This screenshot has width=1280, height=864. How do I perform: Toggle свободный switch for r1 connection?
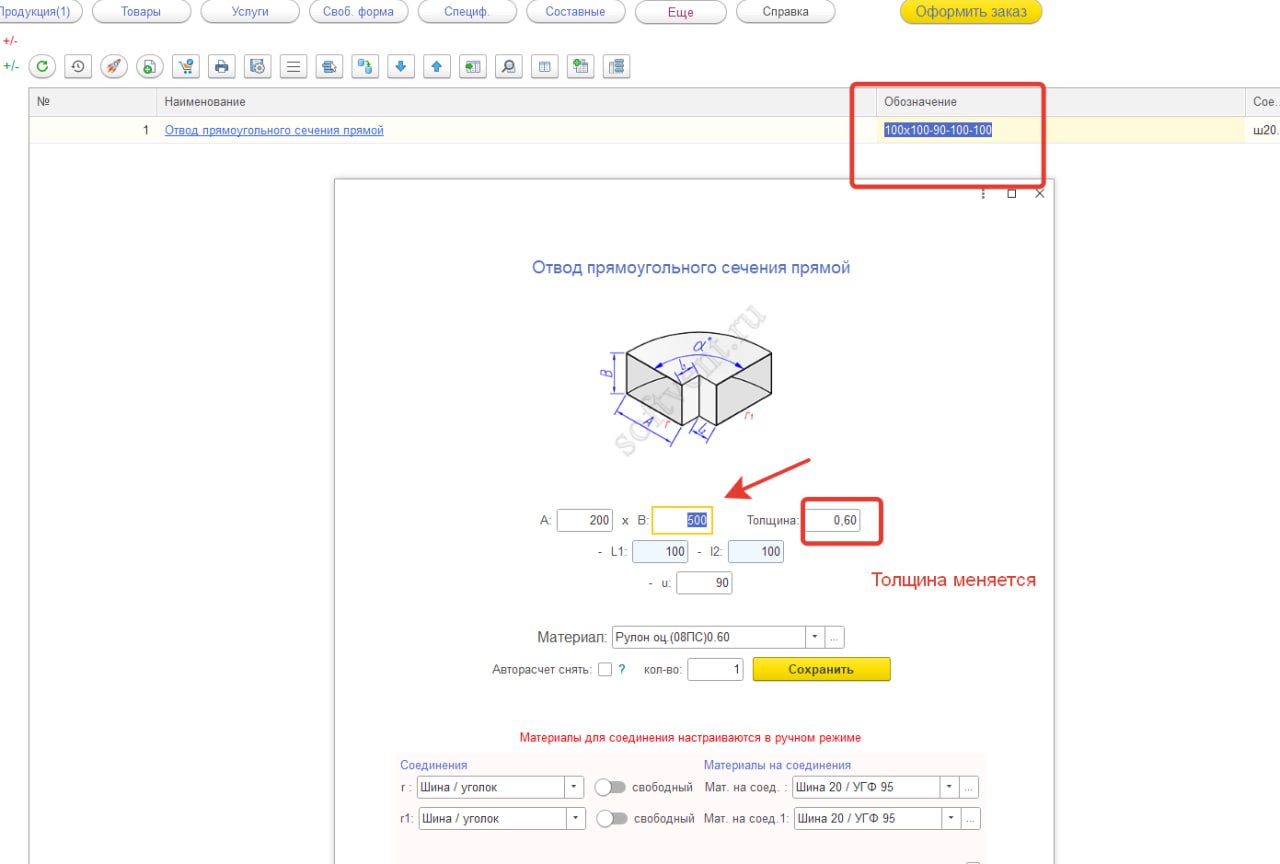pyautogui.click(x=611, y=818)
